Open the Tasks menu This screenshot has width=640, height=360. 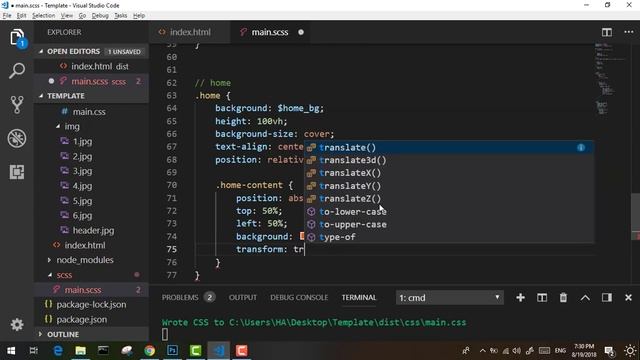(120, 16)
